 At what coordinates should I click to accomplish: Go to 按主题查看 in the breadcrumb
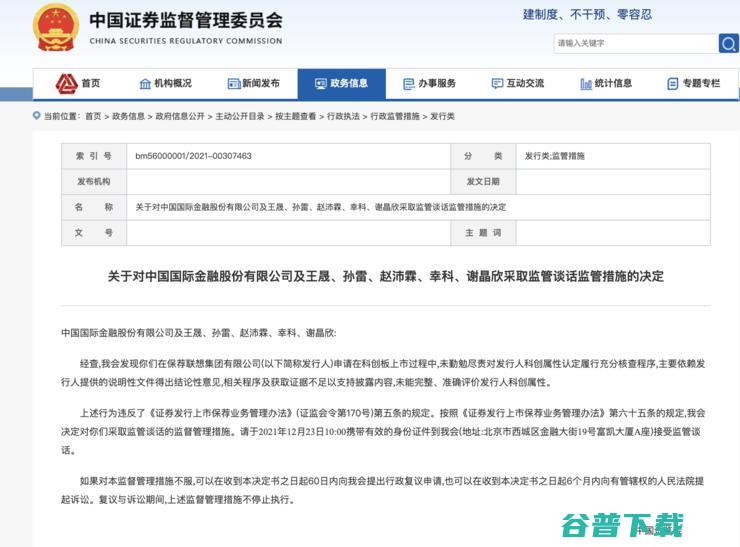point(295,116)
